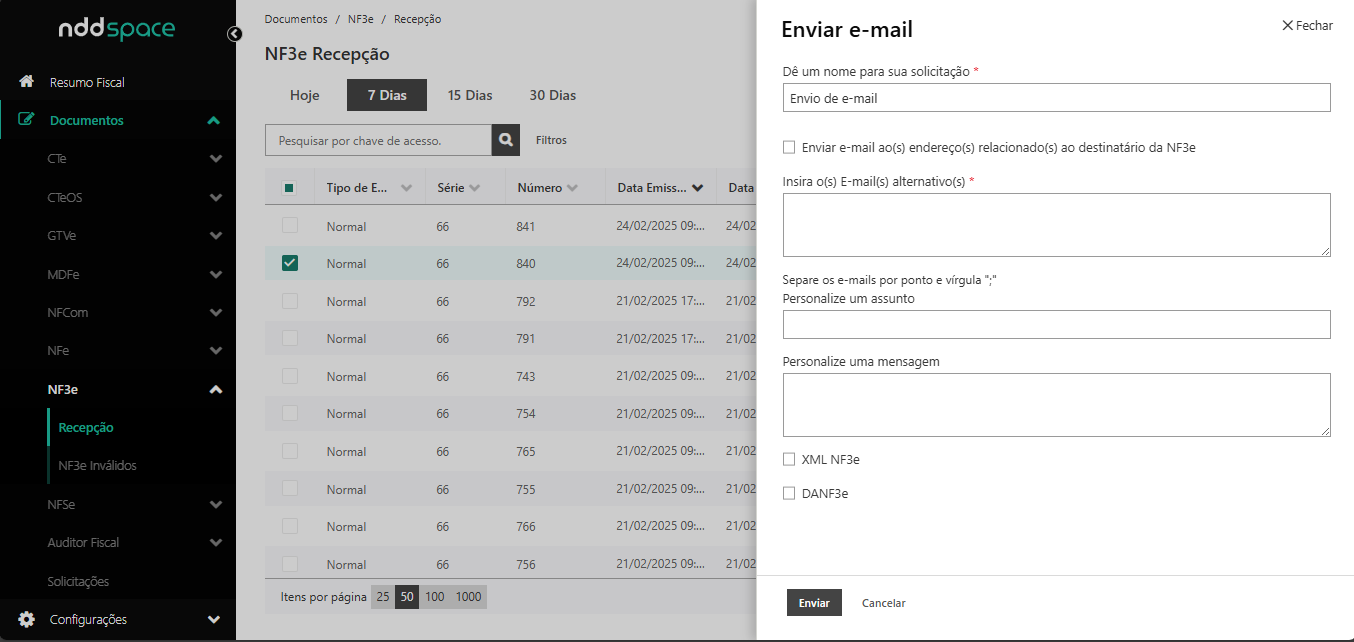The height and width of the screenshot is (642, 1354).
Task: Select the Hoje period tab
Action: [x=304, y=95]
